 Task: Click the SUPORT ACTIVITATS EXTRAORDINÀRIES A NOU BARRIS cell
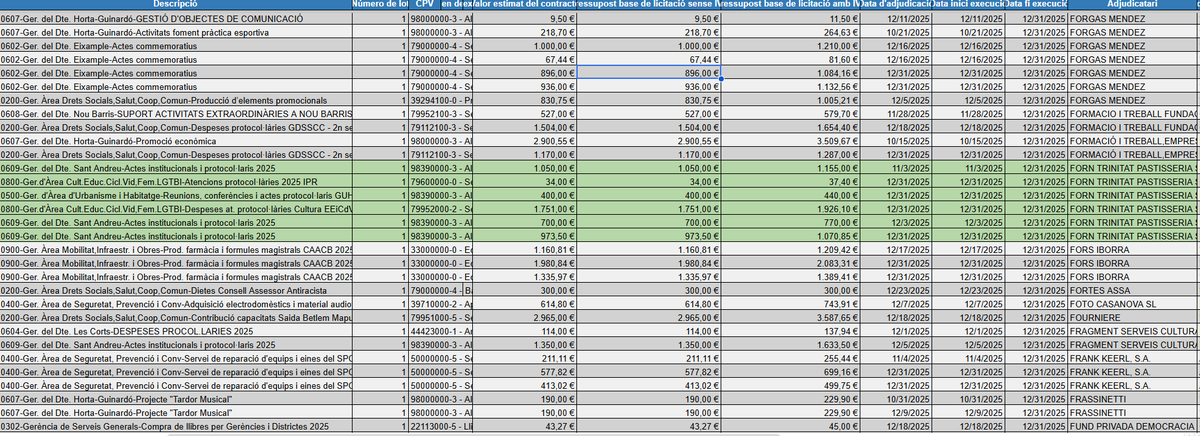coord(178,114)
